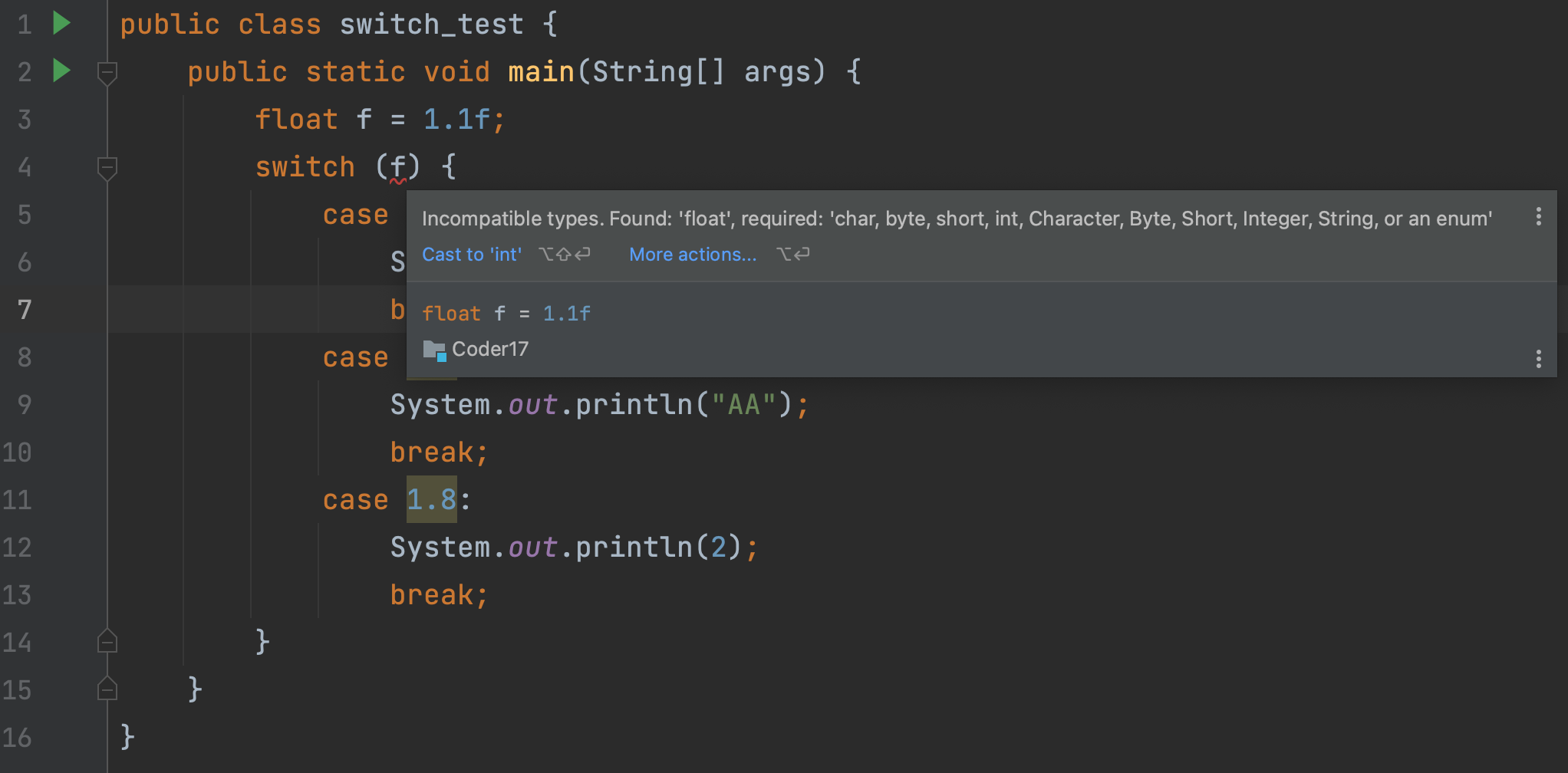This screenshot has height=773, width=1568.
Task: Click the float keyword on line 3
Action: click(x=296, y=119)
